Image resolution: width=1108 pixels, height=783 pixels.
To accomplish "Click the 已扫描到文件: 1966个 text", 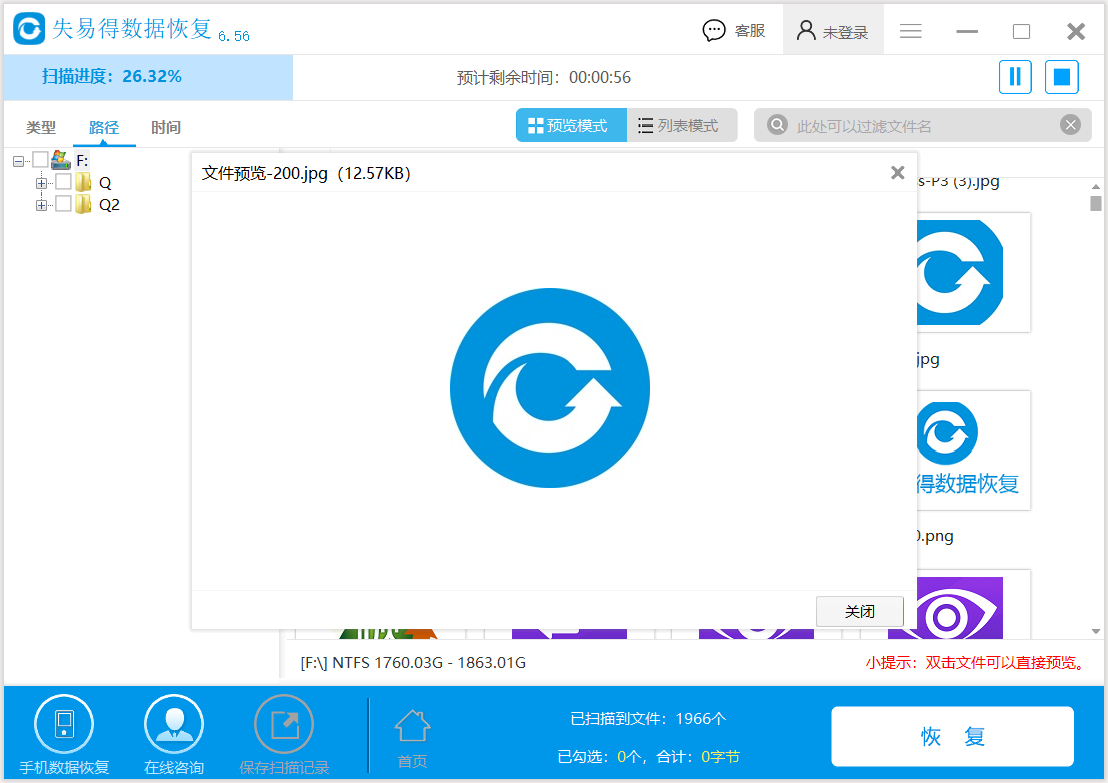I will (648, 719).
